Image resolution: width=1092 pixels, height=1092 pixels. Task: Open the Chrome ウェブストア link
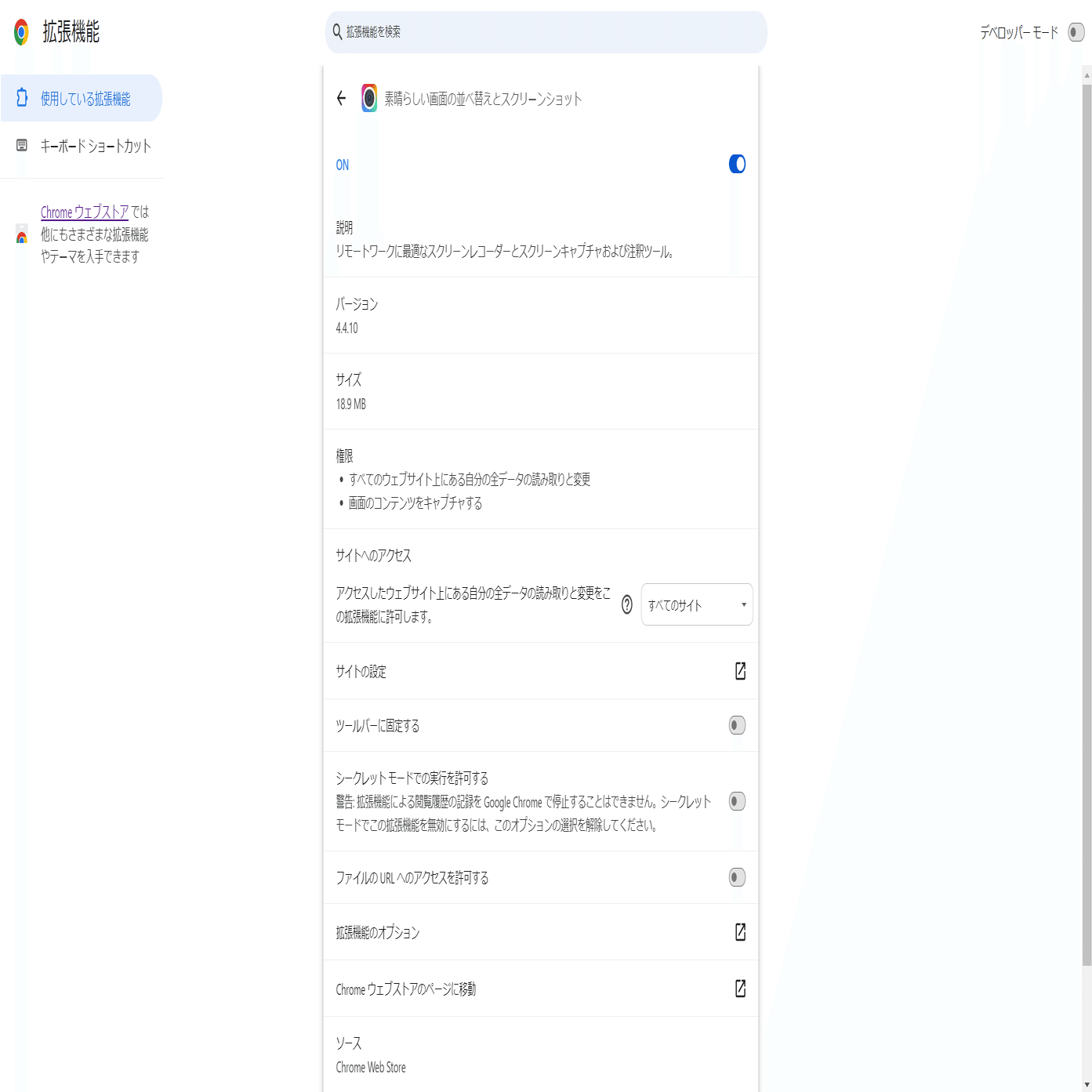[x=85, y=212]
